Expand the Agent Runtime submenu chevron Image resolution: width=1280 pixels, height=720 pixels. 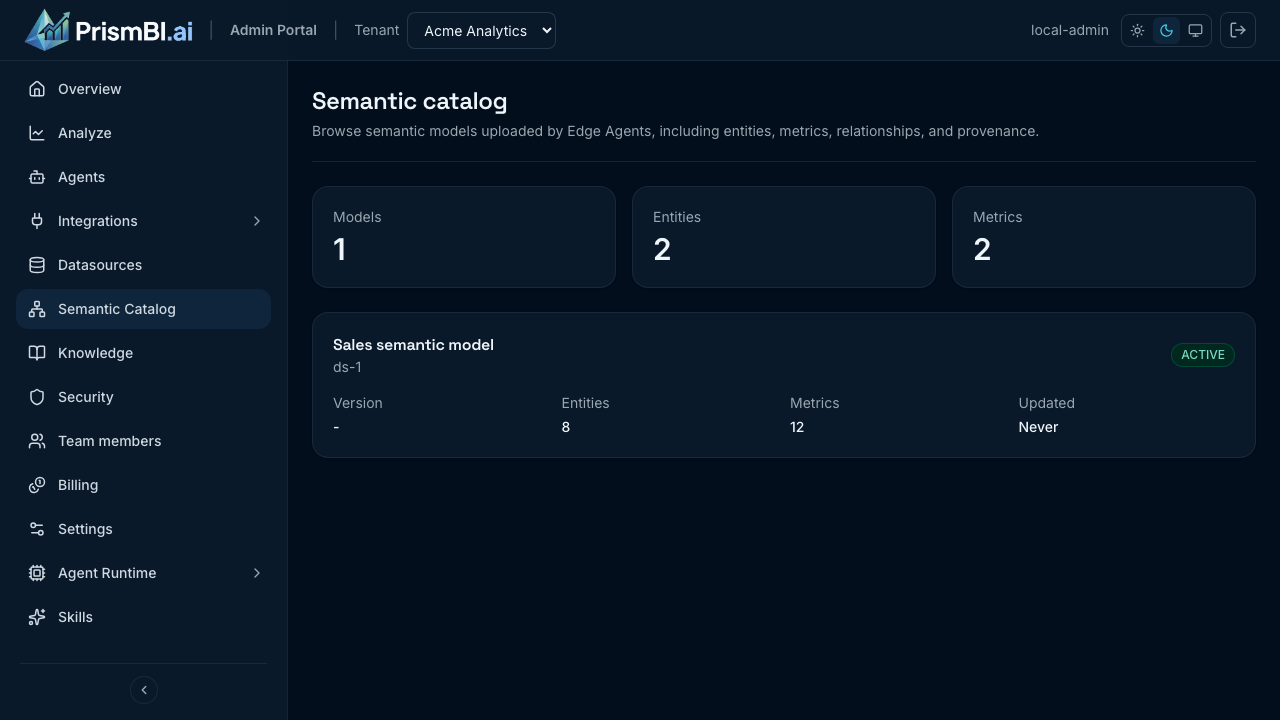(257, 573)
